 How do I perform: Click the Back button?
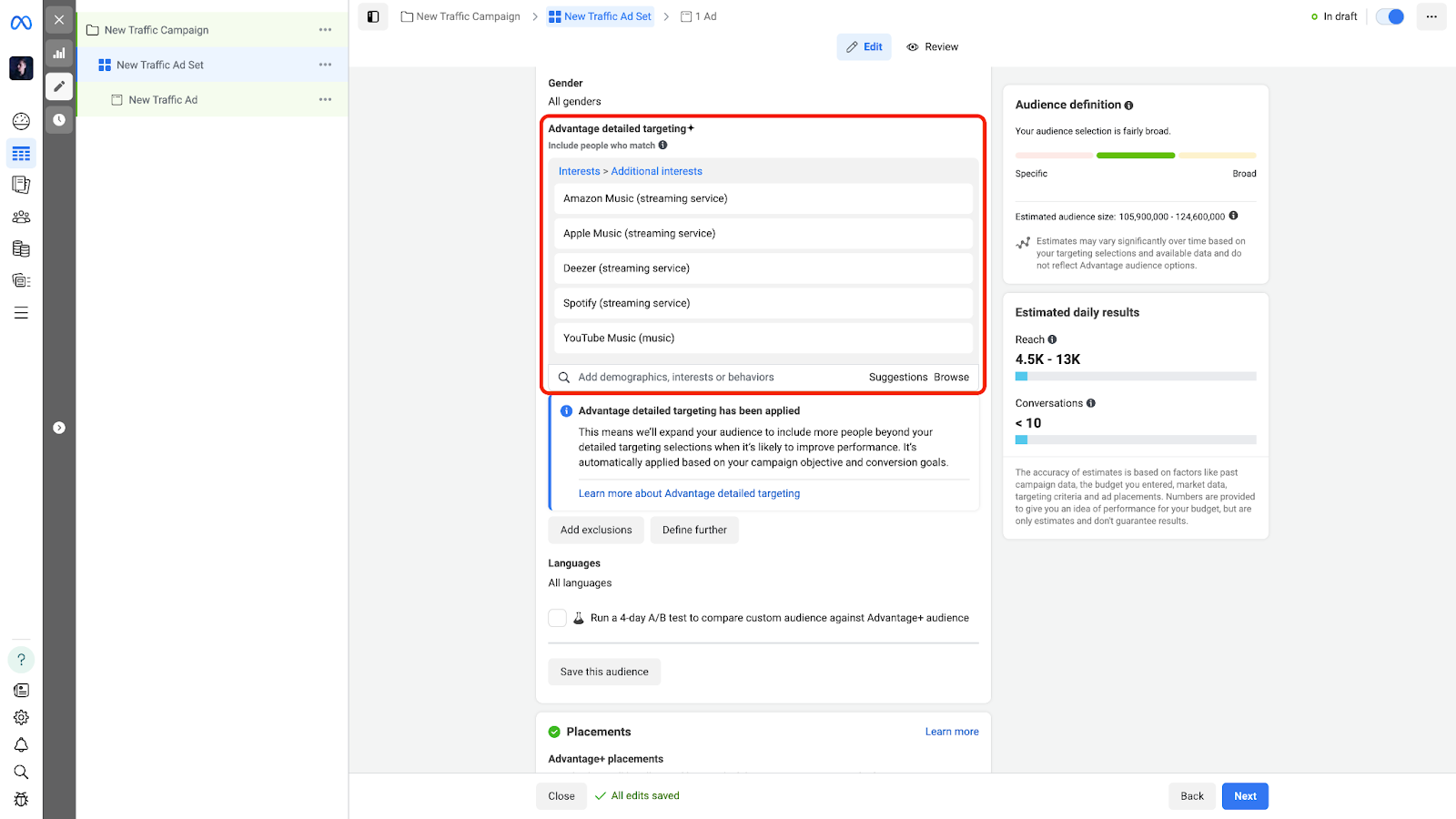click(x=1192, y=796)
